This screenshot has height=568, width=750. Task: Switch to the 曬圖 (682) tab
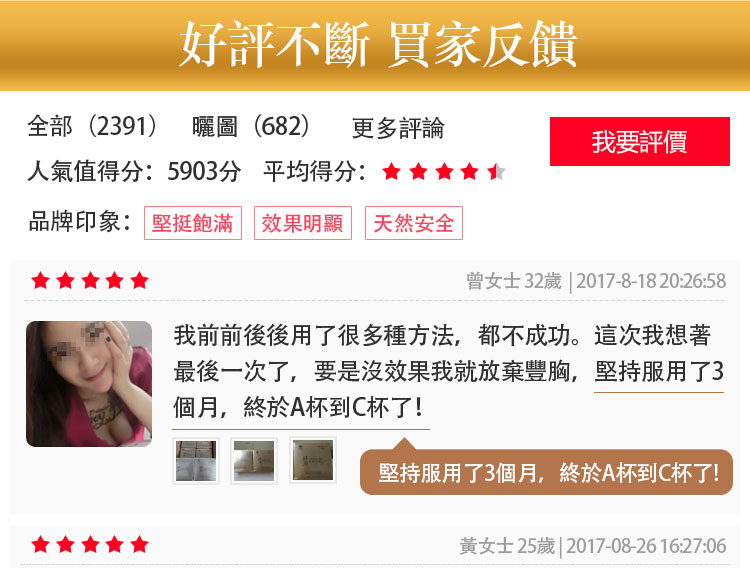(252, 127)
